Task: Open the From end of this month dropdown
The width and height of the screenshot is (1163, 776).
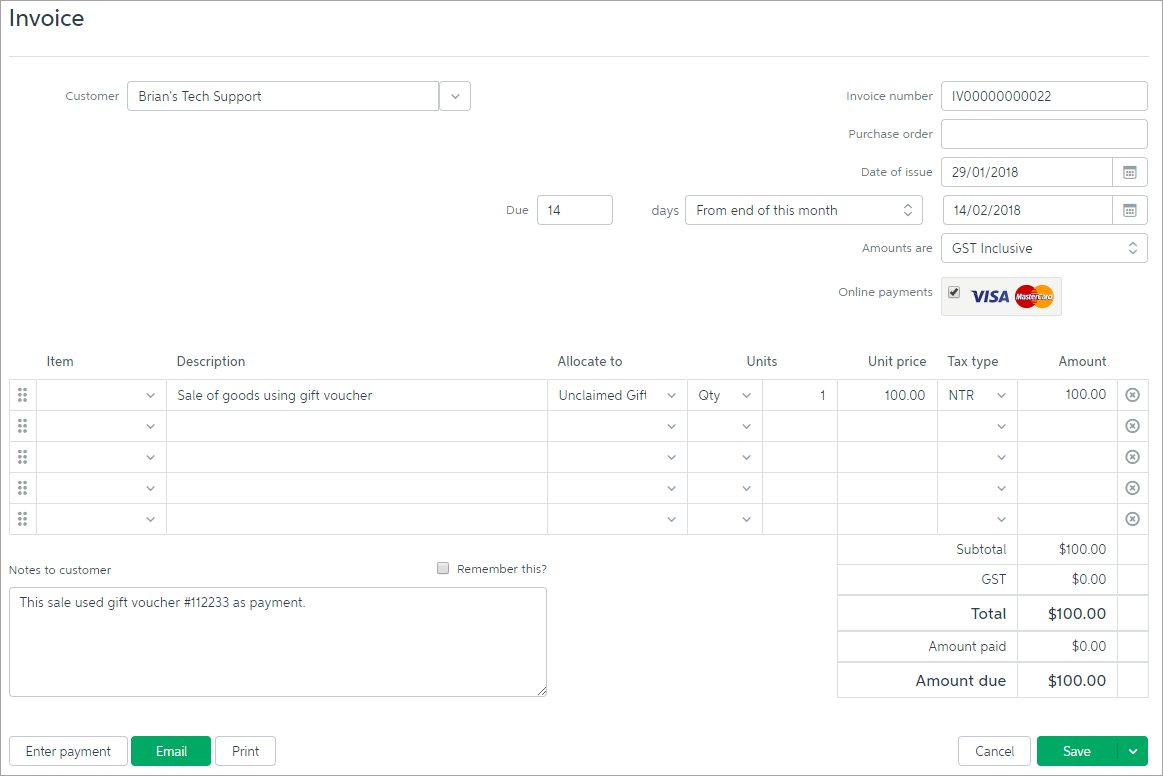Action: [804, 210]
